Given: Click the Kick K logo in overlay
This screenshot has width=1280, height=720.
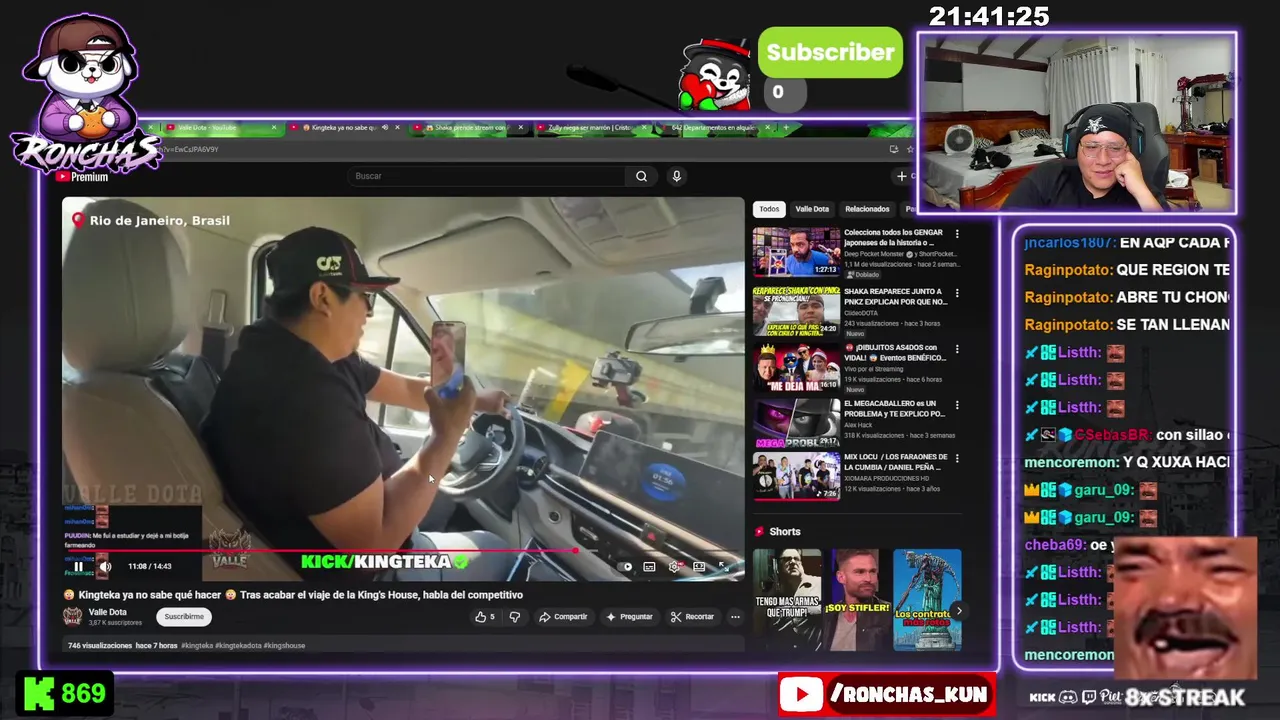Looking at the screenshot, I should click(x=39, y=694).
